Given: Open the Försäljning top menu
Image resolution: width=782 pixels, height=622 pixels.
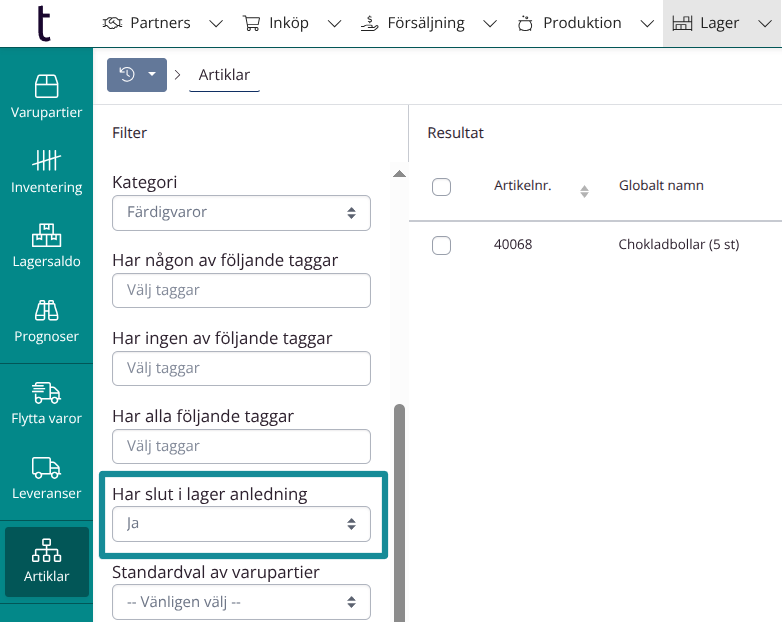Looking at the screenshot, I should click(426, 23).
